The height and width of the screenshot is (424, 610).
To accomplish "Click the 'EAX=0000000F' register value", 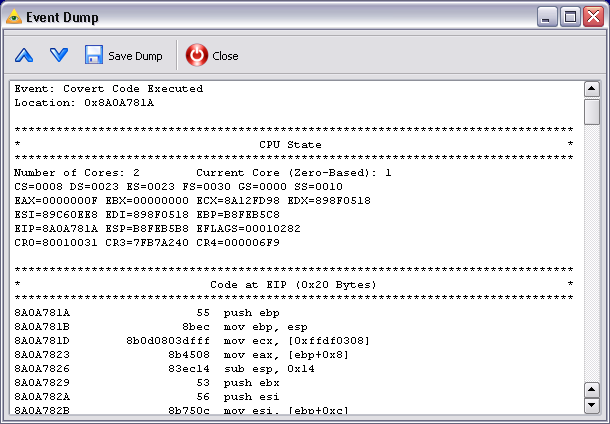I will [56, 201].
